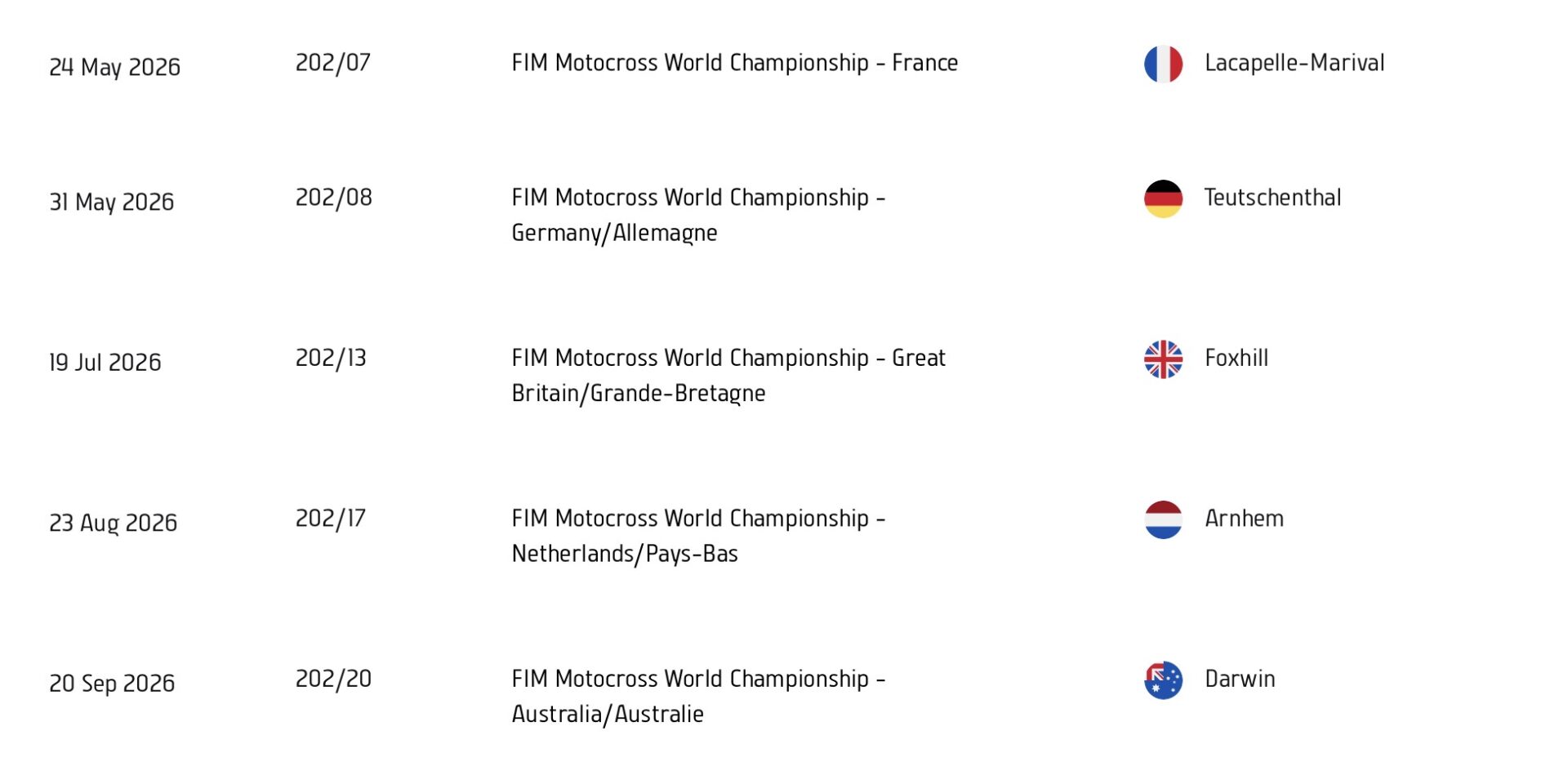
Task: Open the Netherlands/Pays-Bas championship event
Action: [x=697, y=536]
